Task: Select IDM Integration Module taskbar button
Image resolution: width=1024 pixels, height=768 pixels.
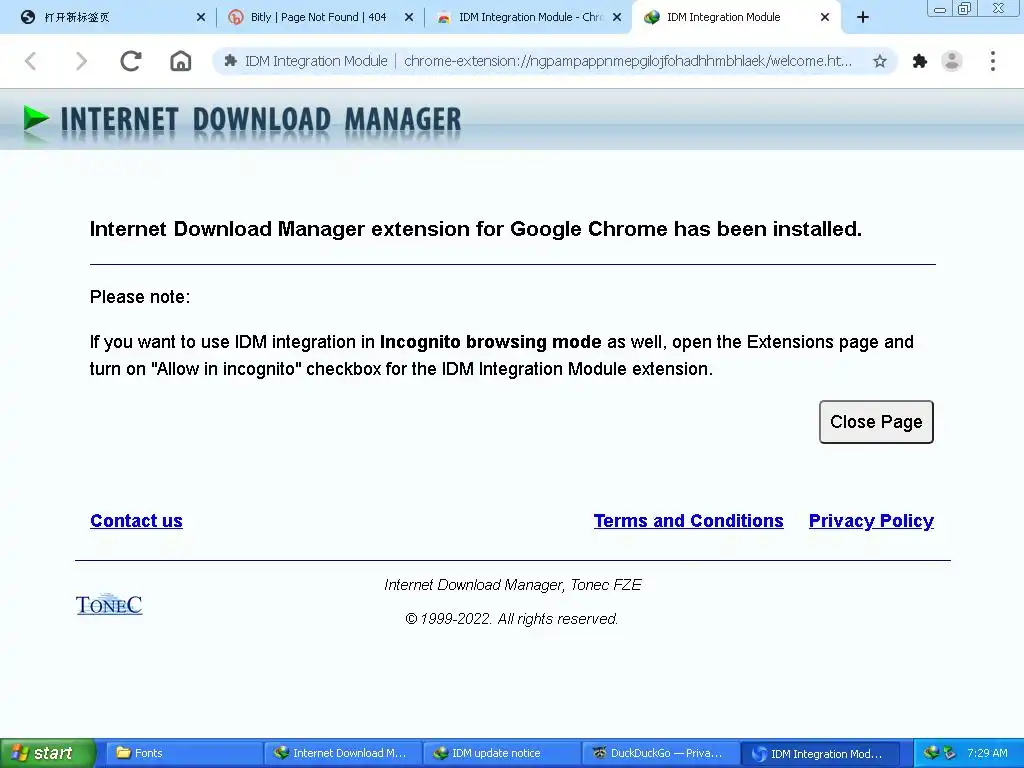Action: 820,754
